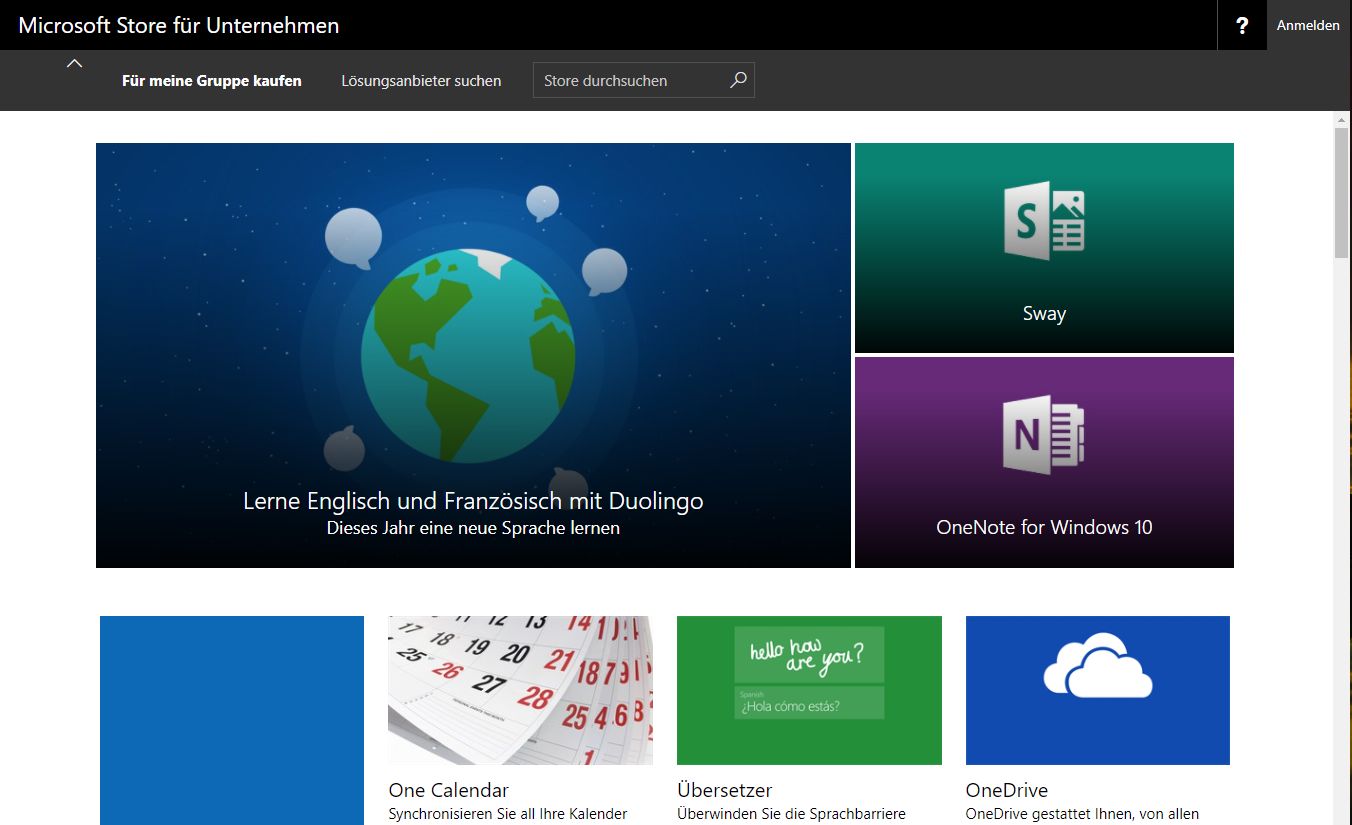
Task: Click the 'One Calendar' app title
Action: pos(449,790)
